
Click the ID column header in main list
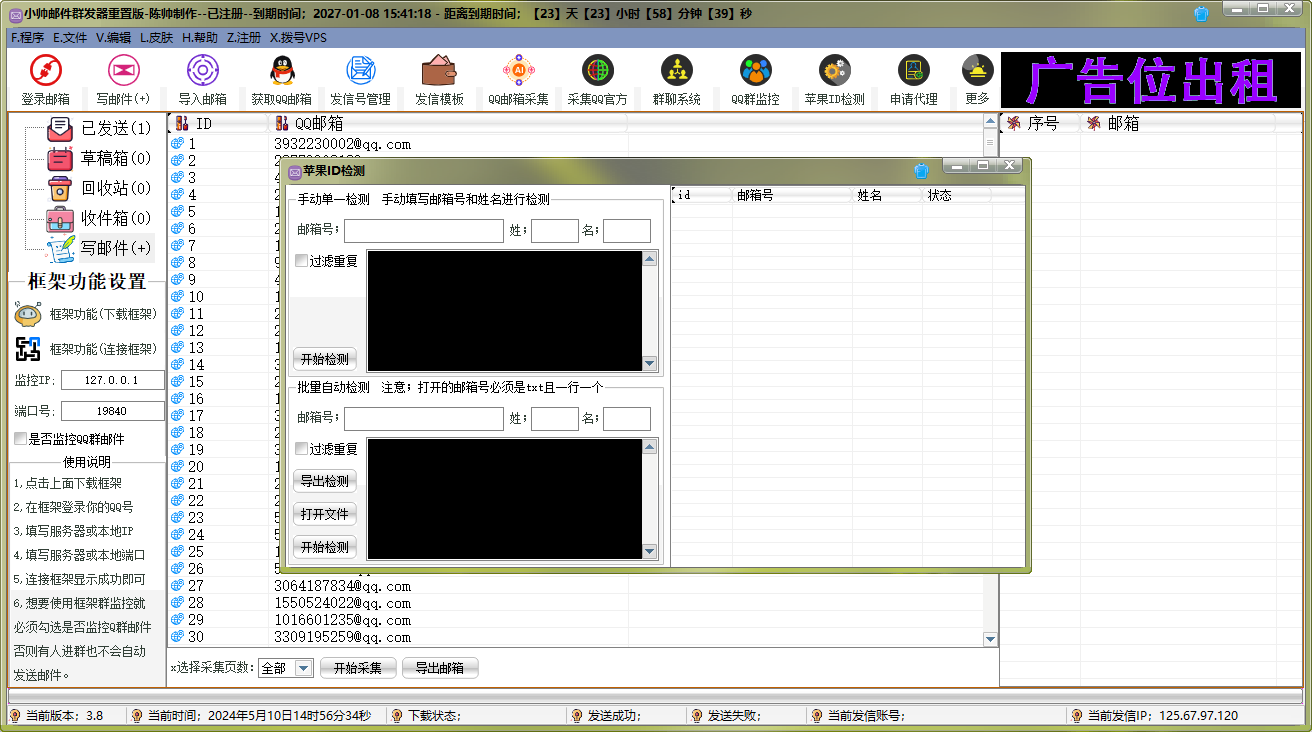point(217,124)
